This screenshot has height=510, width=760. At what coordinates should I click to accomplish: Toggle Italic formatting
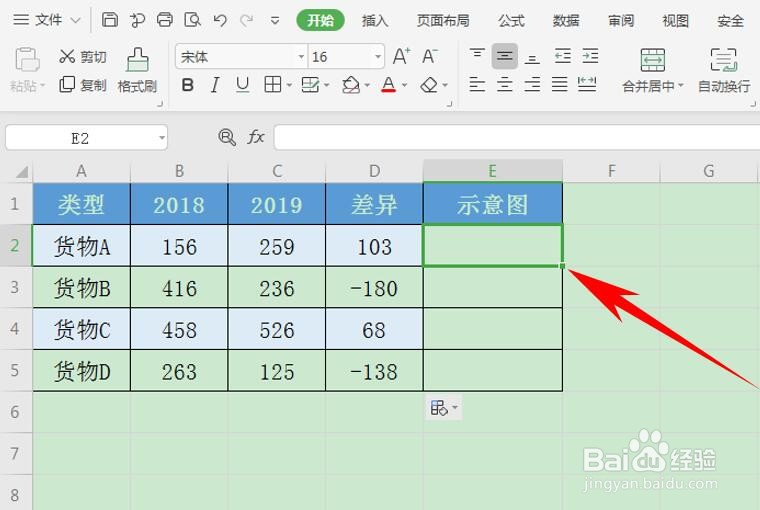coord(215,85)
